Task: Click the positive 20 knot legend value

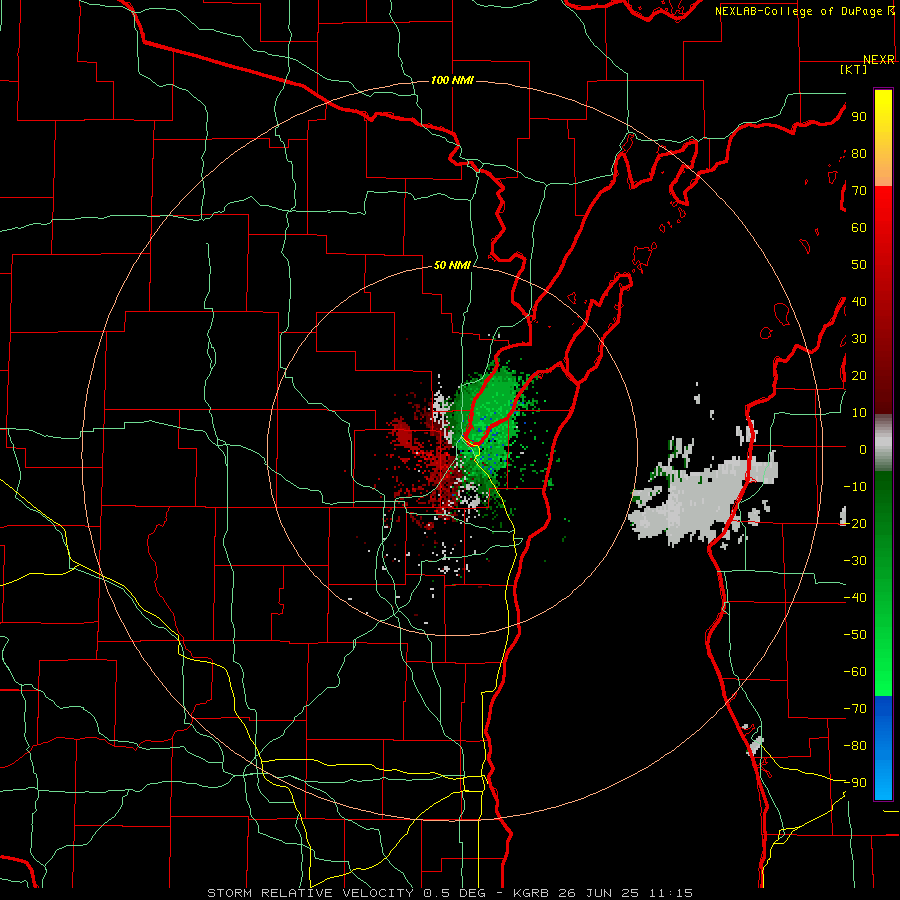Action: point(859,375)
